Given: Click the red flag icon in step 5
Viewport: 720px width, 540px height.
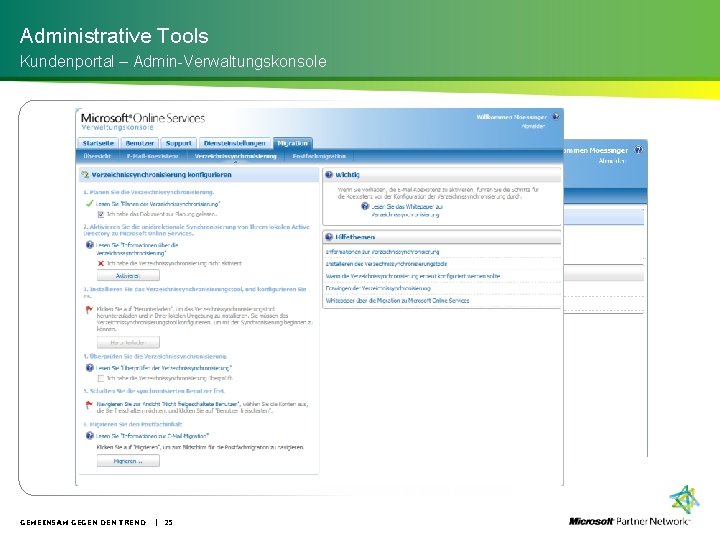Looking at the screenshot, I should [90, 405].
